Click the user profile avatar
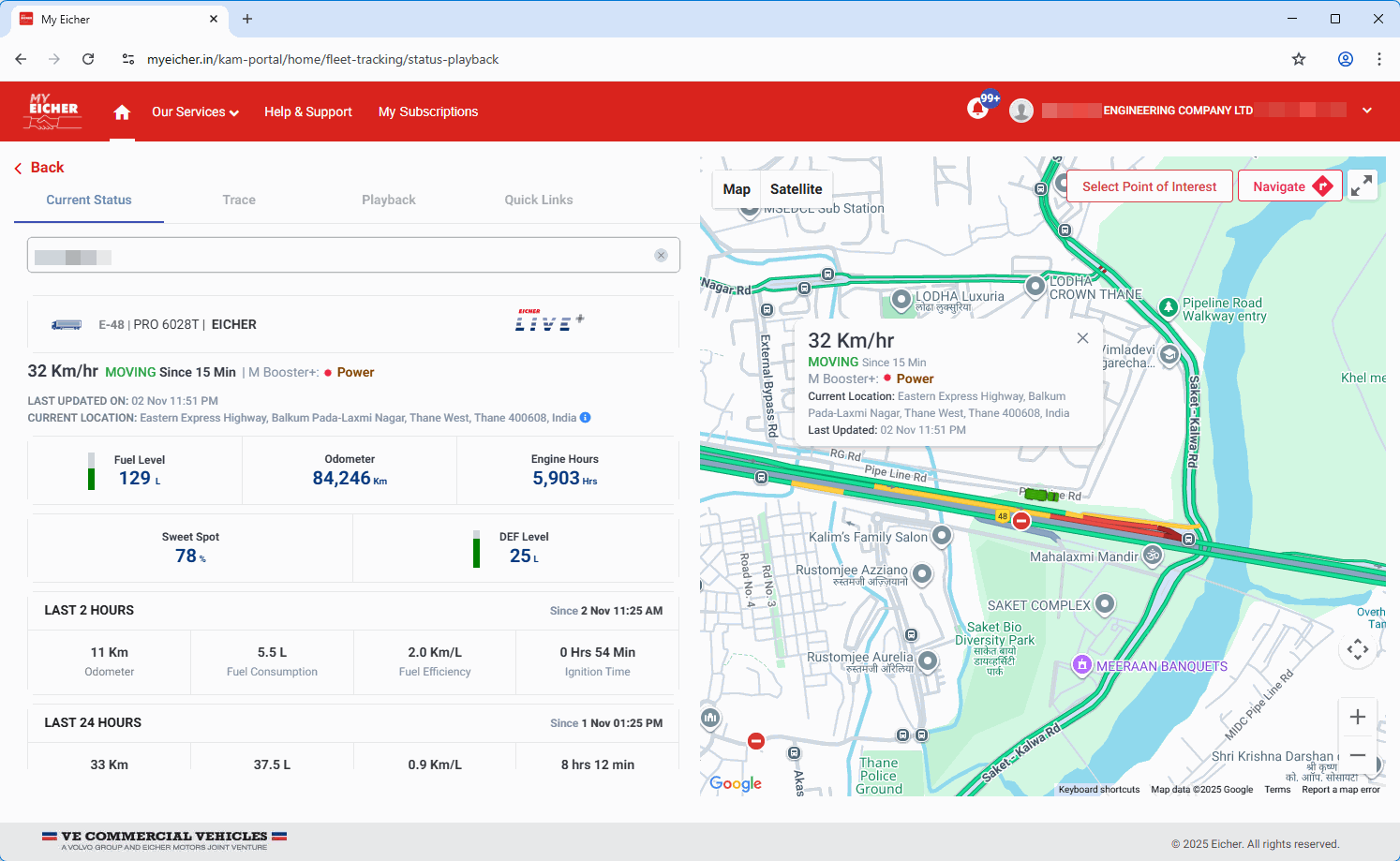The image size is (1400, 861). coord(1021,111)
